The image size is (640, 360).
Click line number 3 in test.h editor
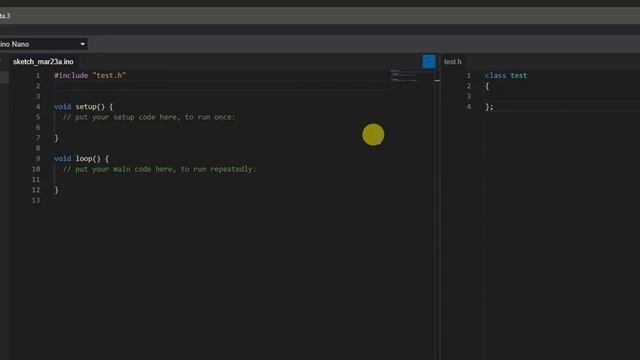pyautogui.click(x=469, y=96)
